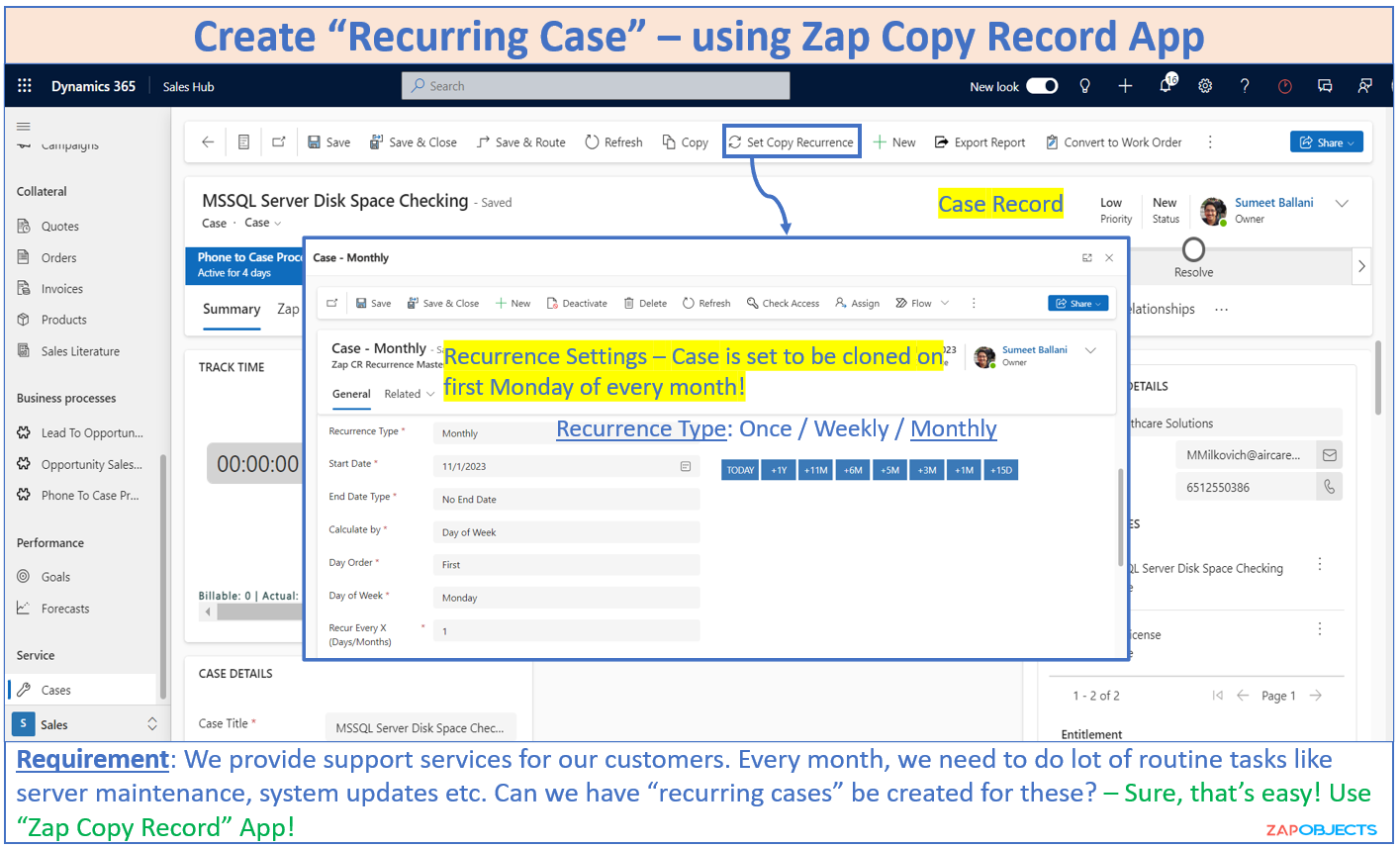
Task: Select the Resolve process stage circle
Action: click(x=1194, y=248)
